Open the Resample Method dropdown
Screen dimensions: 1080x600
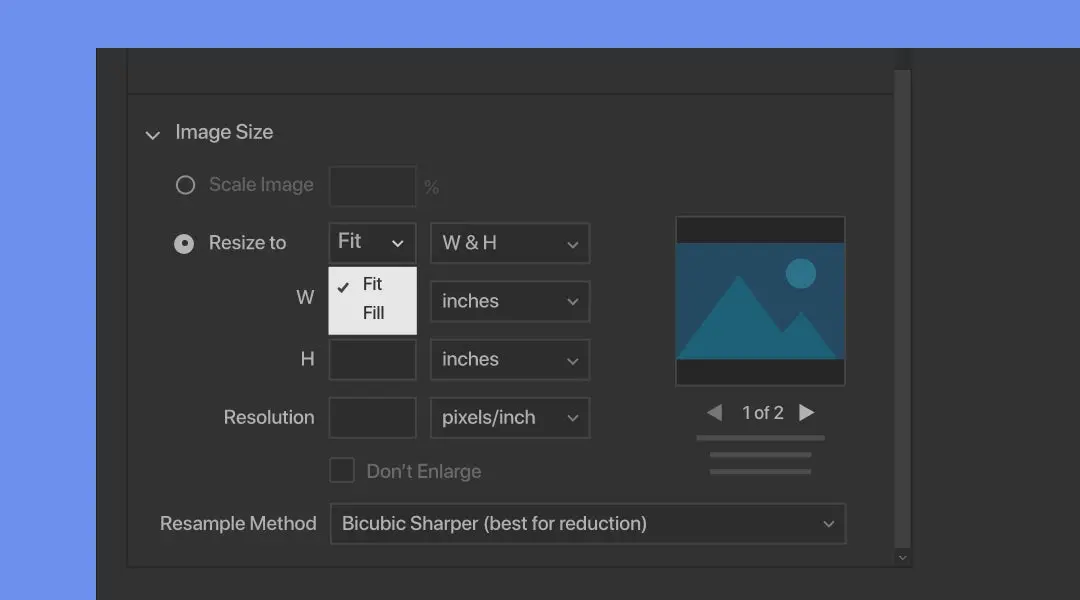(588, 523)
